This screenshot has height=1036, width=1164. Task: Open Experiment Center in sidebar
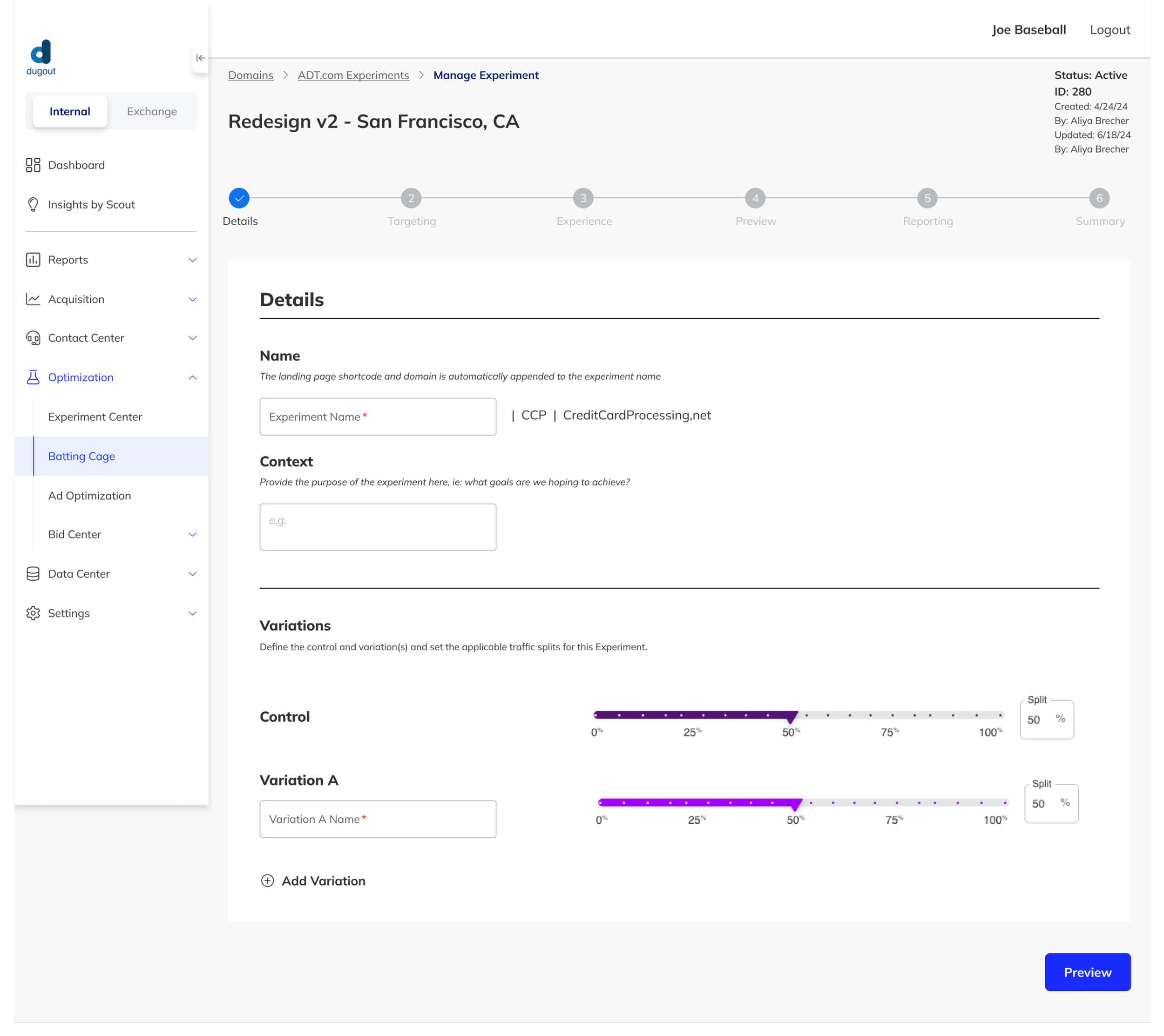pos(95,417)
